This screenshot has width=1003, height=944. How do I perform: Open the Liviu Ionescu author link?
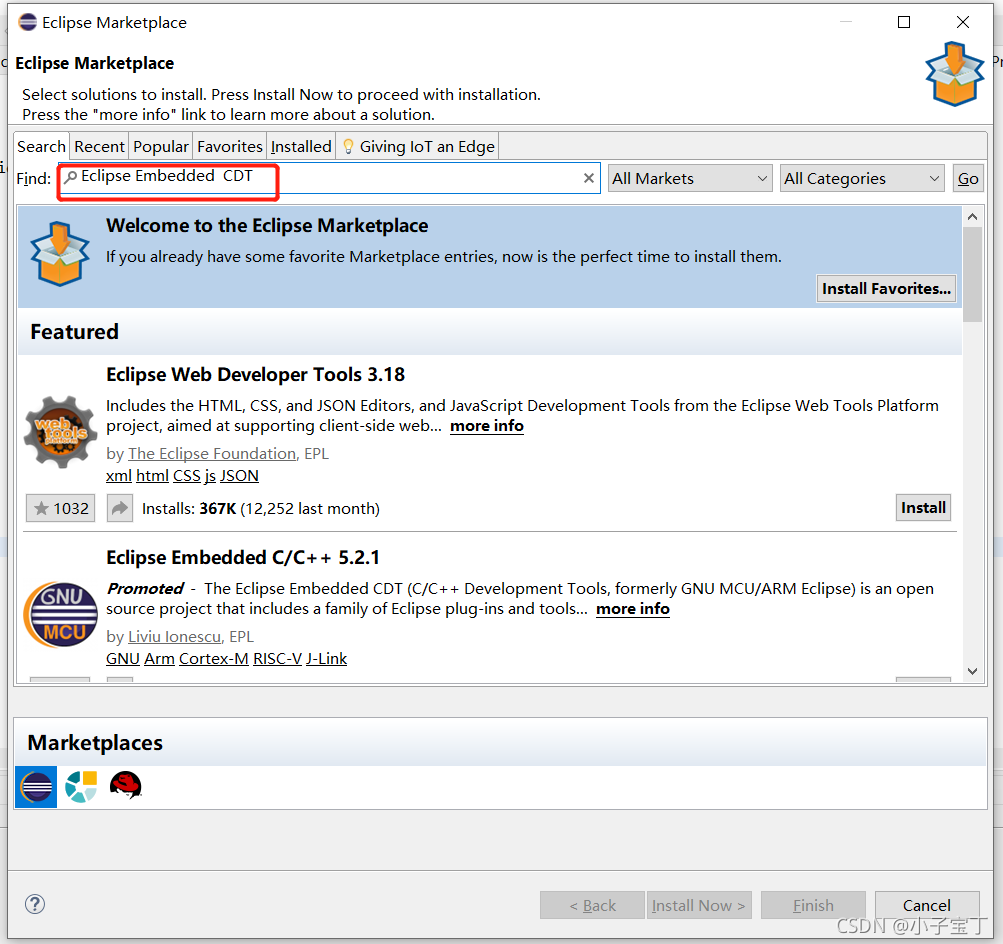174,636
